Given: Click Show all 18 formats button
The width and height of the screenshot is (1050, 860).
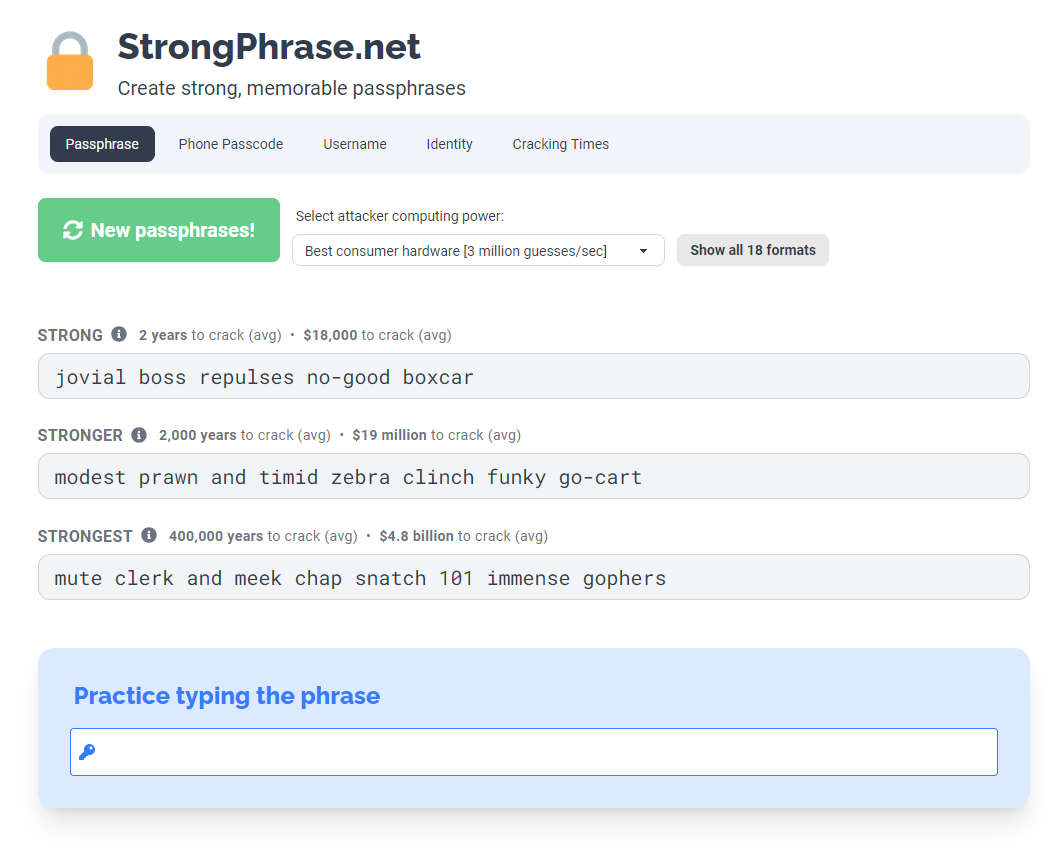Looking at the screenshot, I should coord(753,250).
